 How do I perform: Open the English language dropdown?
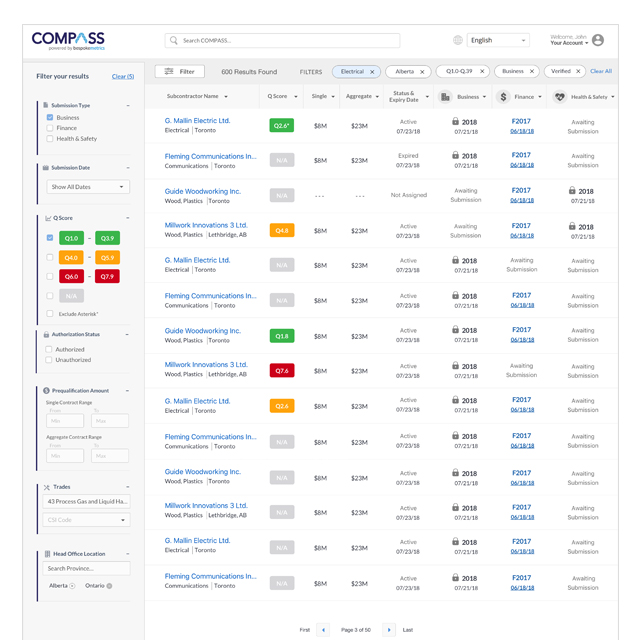coord(498,40)
